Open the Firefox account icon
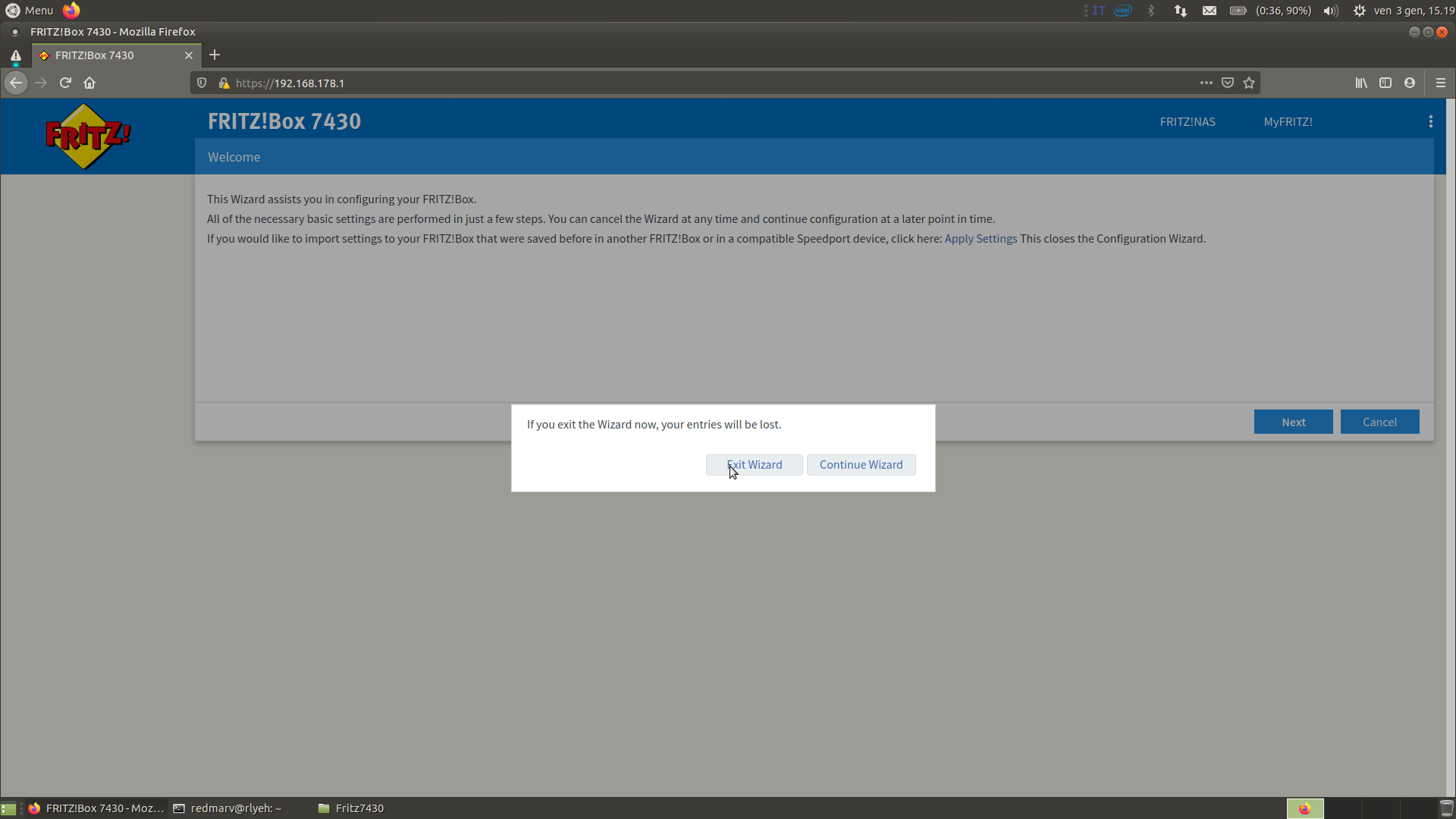Image resolution: width=1456 pixels, height=819 pixels. (1410, 83)
